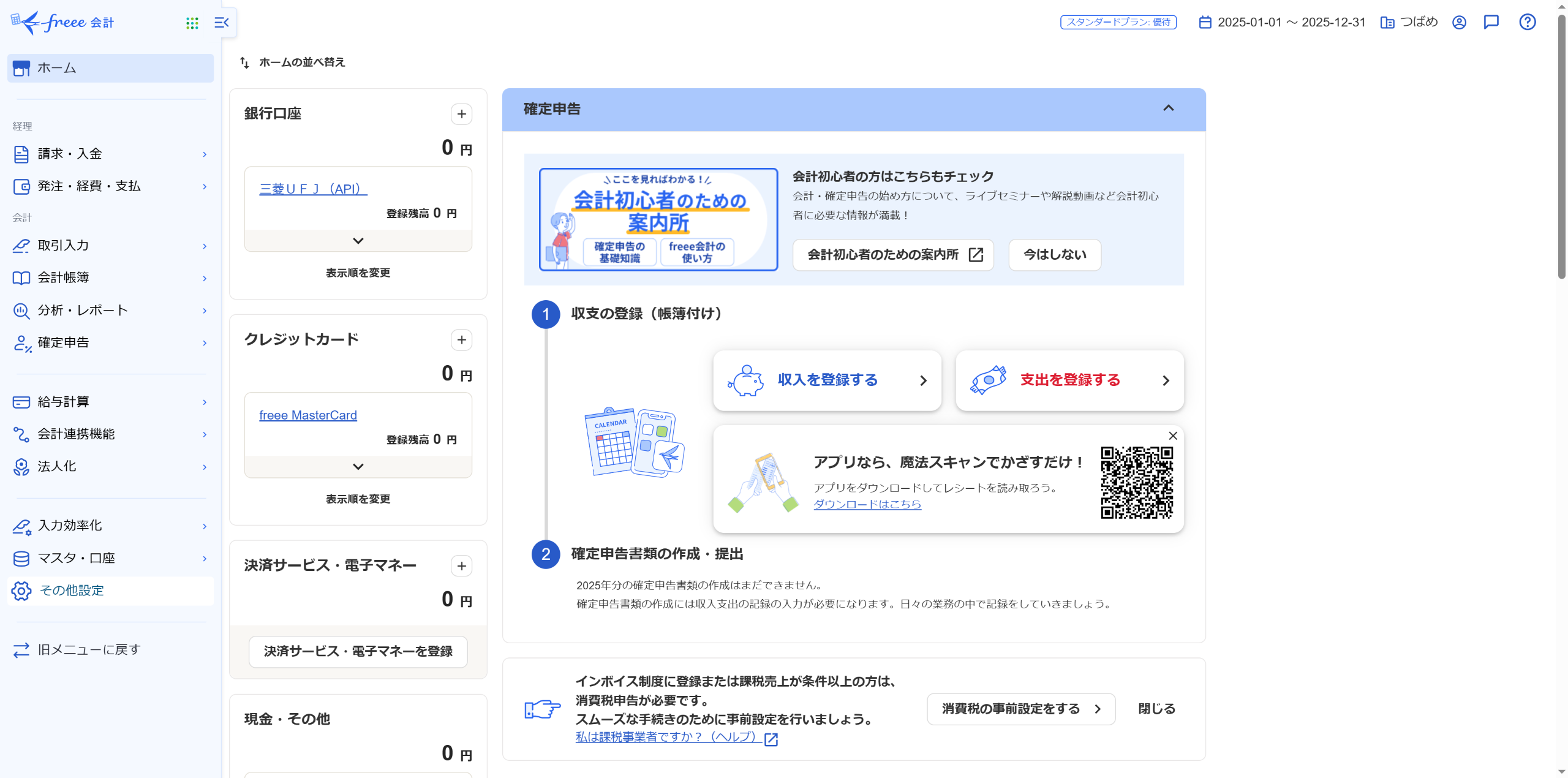Collapse the 確定申告 panel header

click(1168, 108)
